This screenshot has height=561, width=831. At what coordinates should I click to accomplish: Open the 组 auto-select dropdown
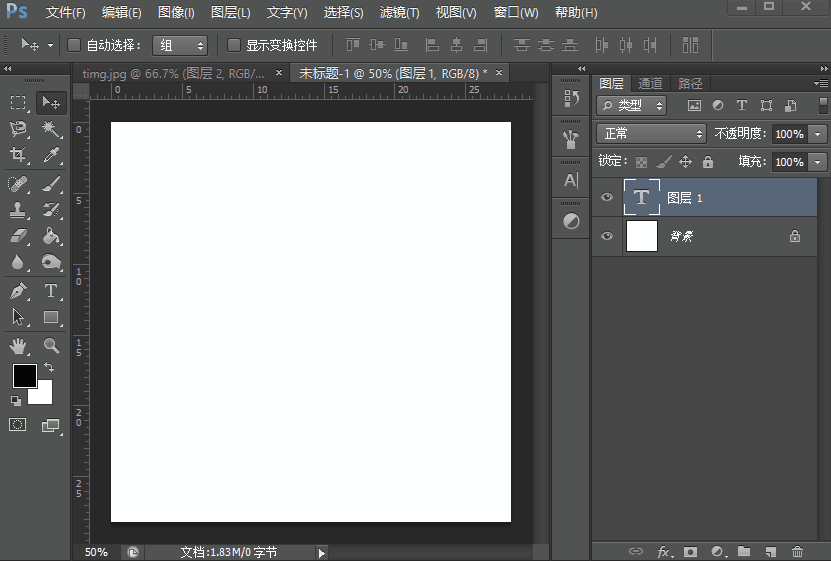[180, 46]
